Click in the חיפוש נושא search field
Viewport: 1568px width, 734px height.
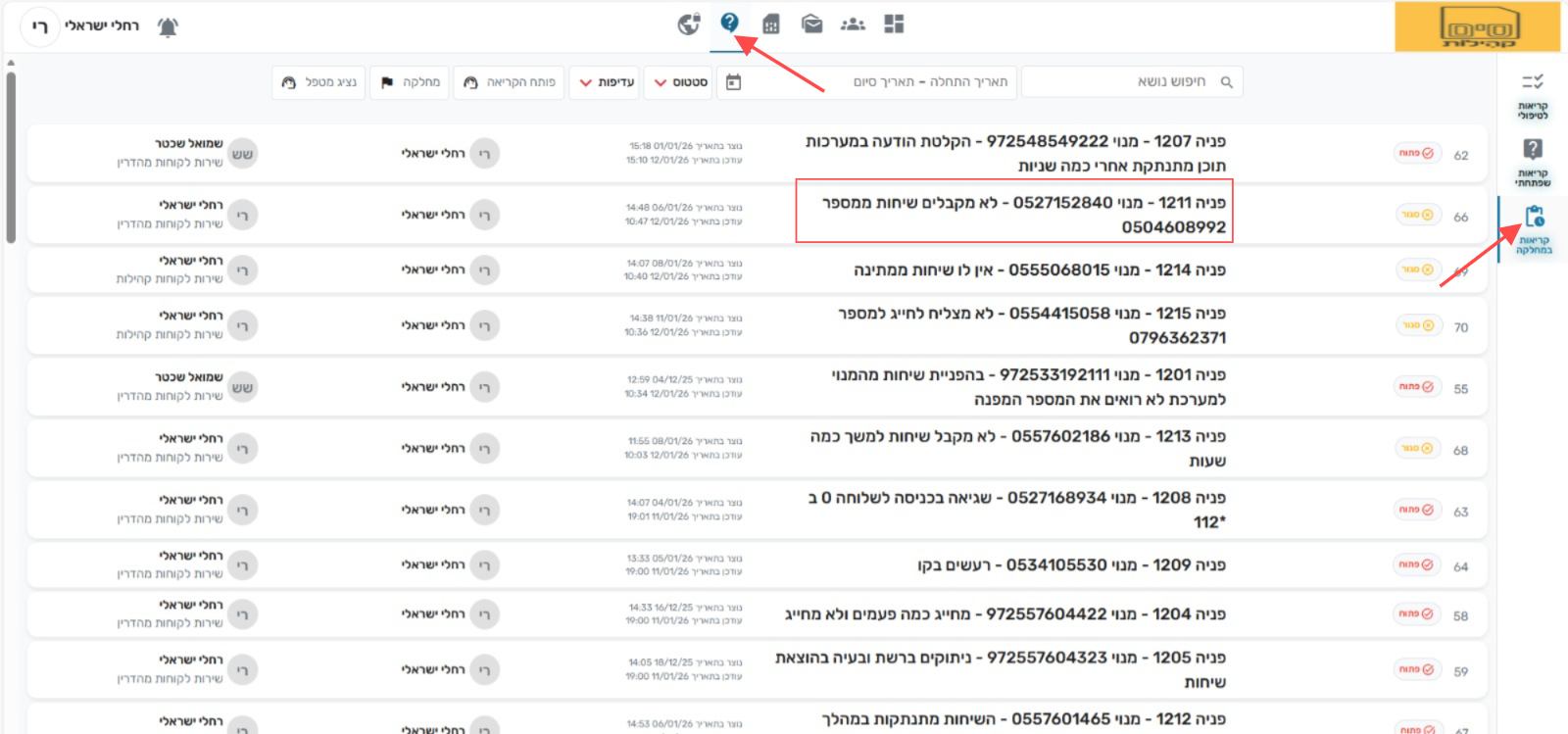tap(1127, 82)
